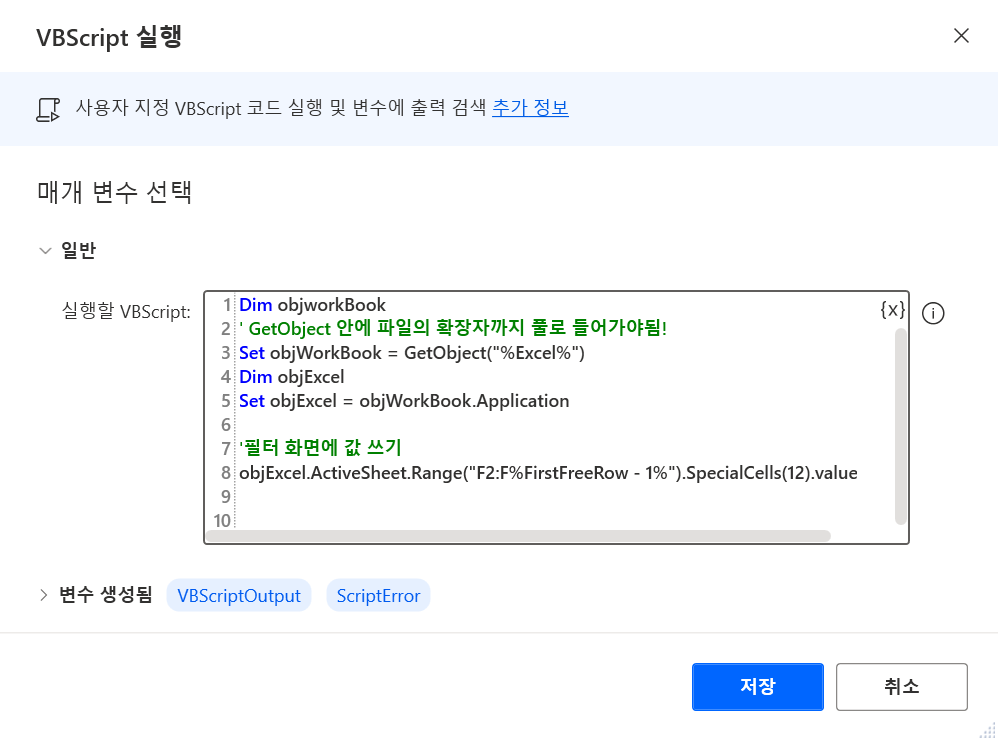Expand the 변수 생성됨 section
Viewport: 998px width, 741px height.
[x=43, y=595]
